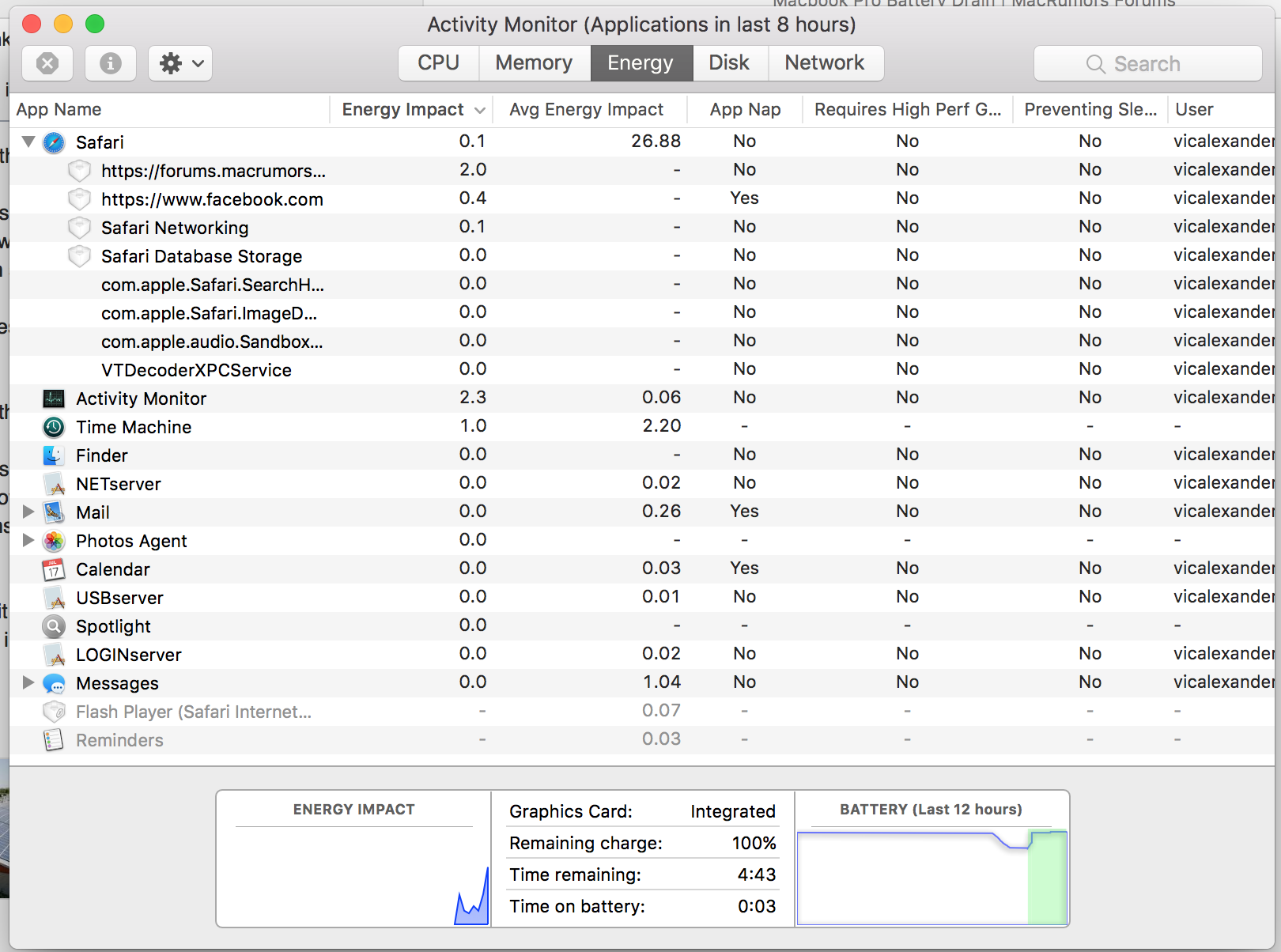
Task: Click the Photos Agent flower icon
Action: click(54, 541)
